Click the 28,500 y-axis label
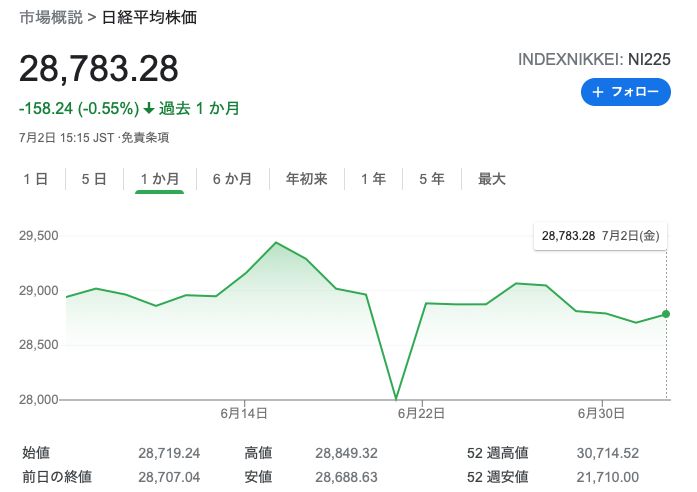 [x=39, y=345]
